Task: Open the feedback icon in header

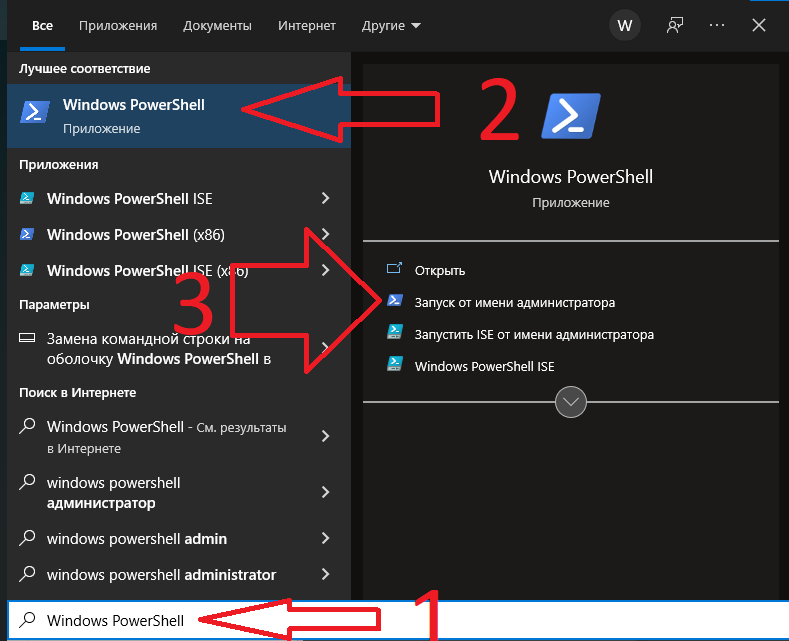Action: point(675,25)
